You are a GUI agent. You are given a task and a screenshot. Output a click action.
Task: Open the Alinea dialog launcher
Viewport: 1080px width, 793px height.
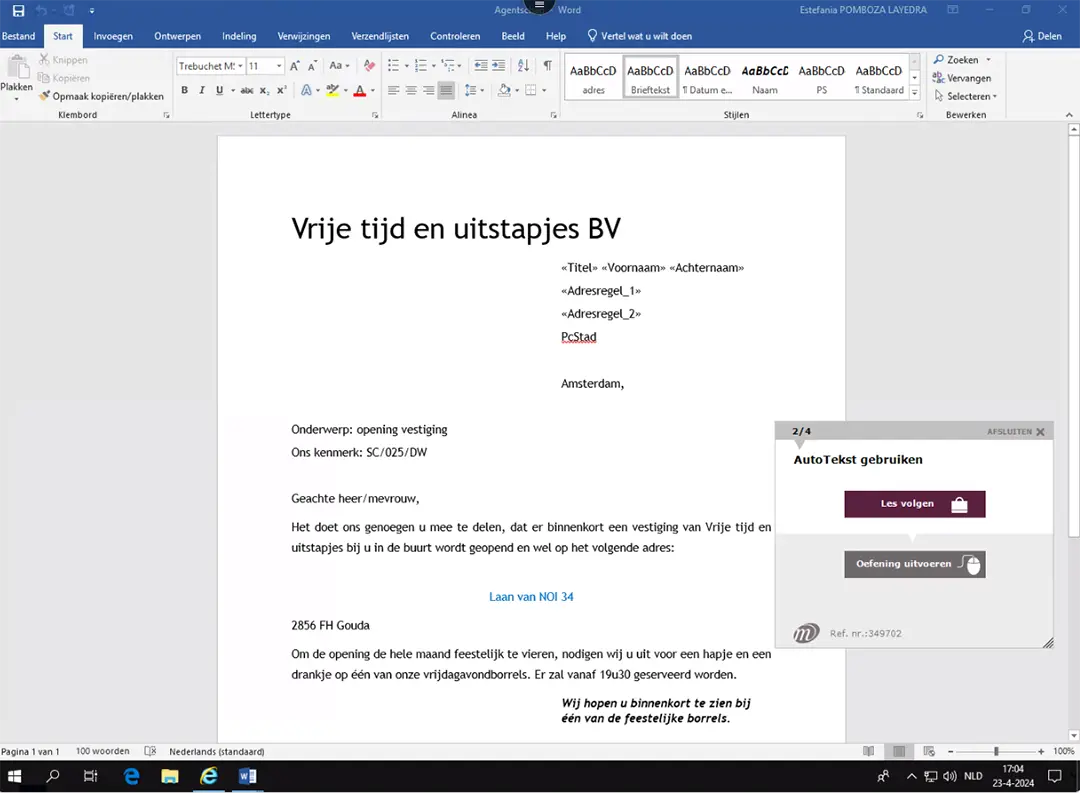point(553,116)
